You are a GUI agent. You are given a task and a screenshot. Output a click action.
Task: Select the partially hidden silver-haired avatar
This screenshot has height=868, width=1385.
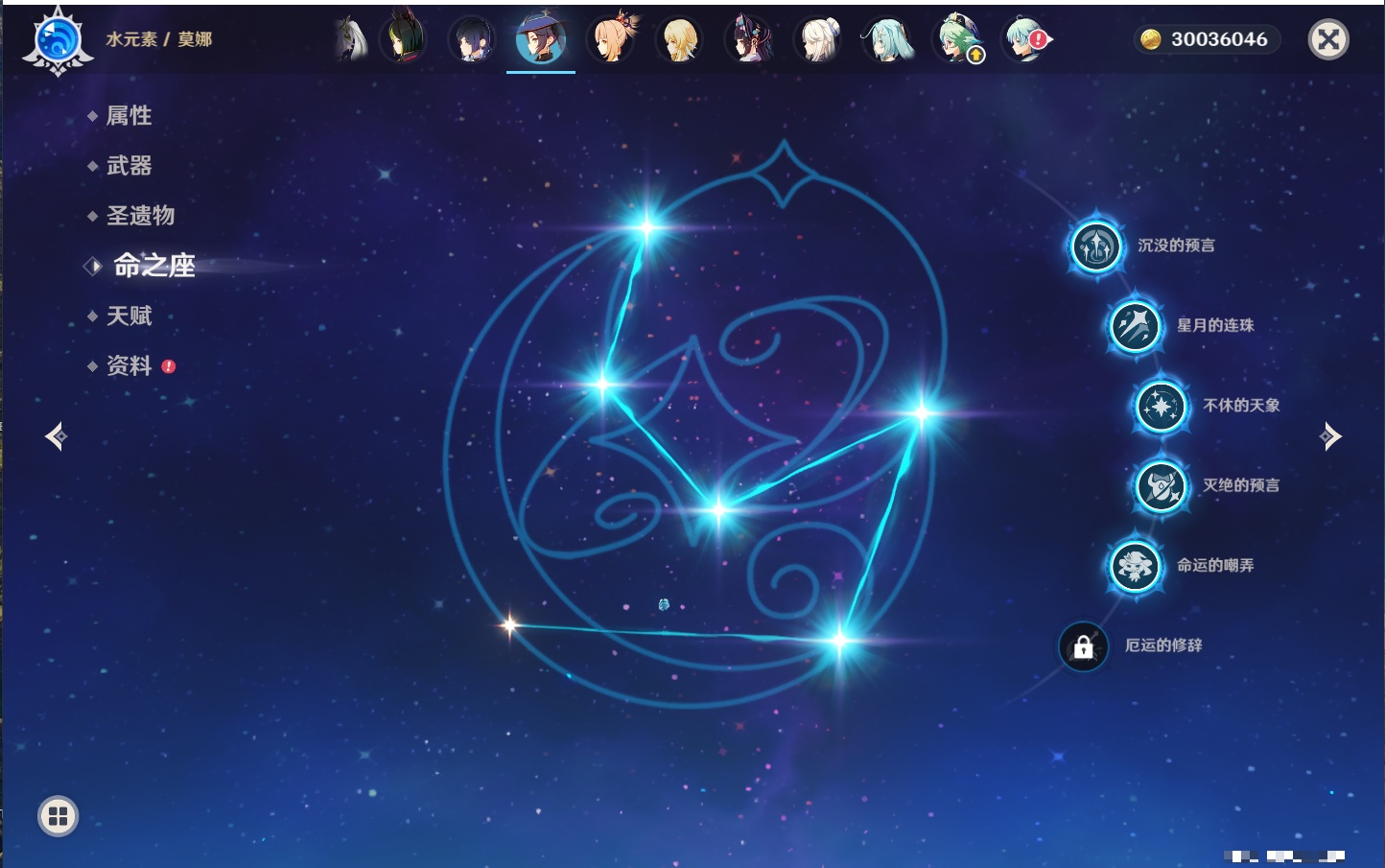point(351,40)
